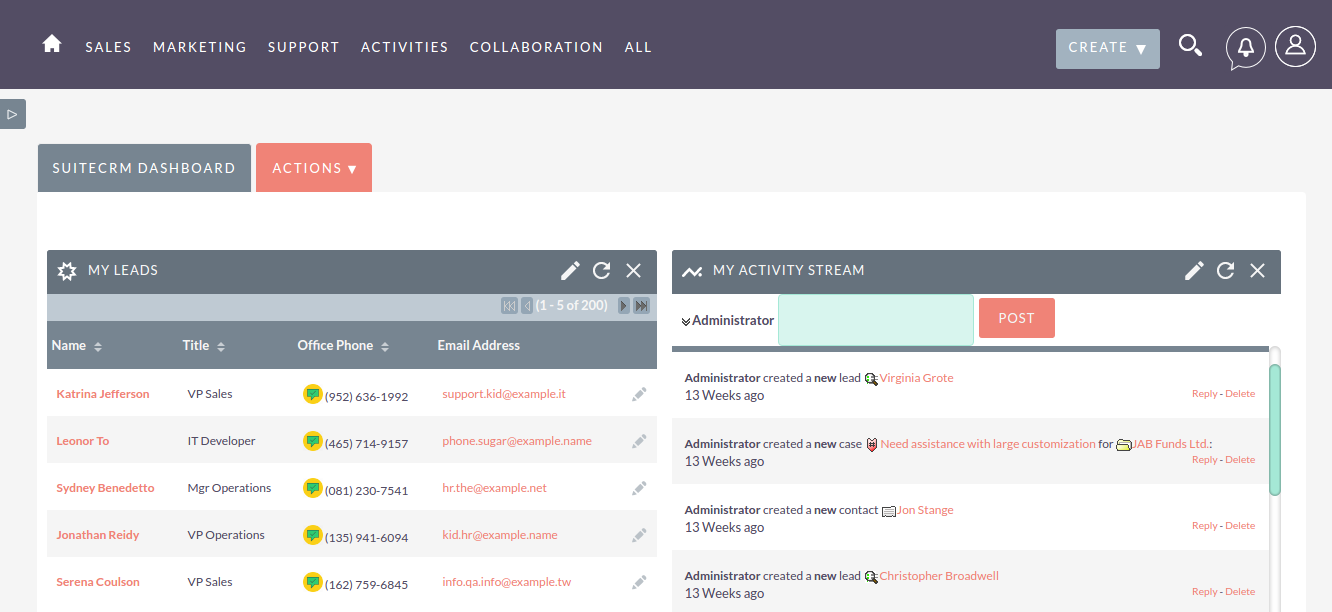Open Jonathan Reidy lead record
1332x612 pixels.
point(98,535)
